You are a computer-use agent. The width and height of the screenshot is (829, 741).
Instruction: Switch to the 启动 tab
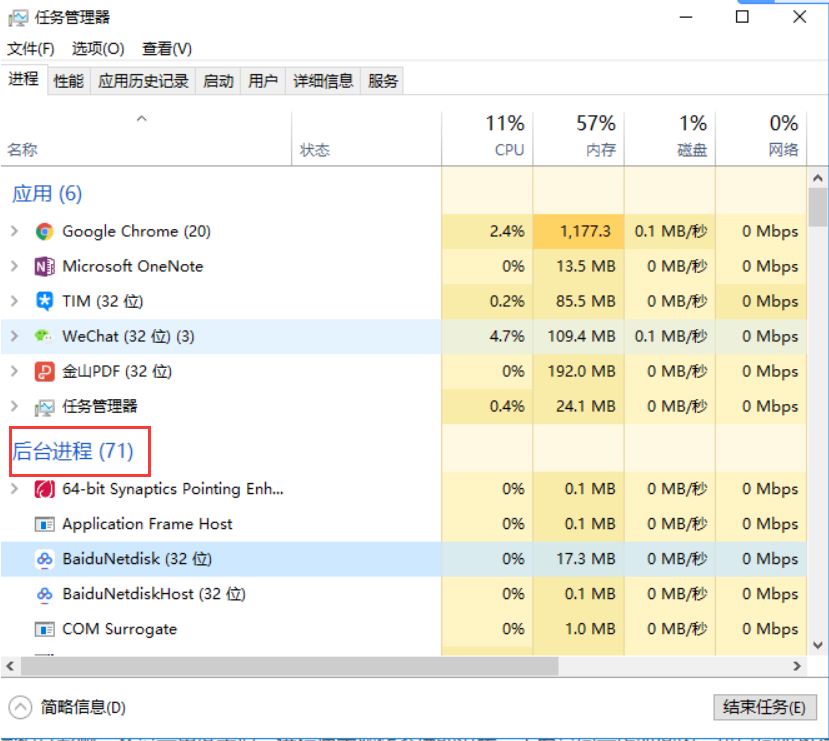[x=218, y=81]
